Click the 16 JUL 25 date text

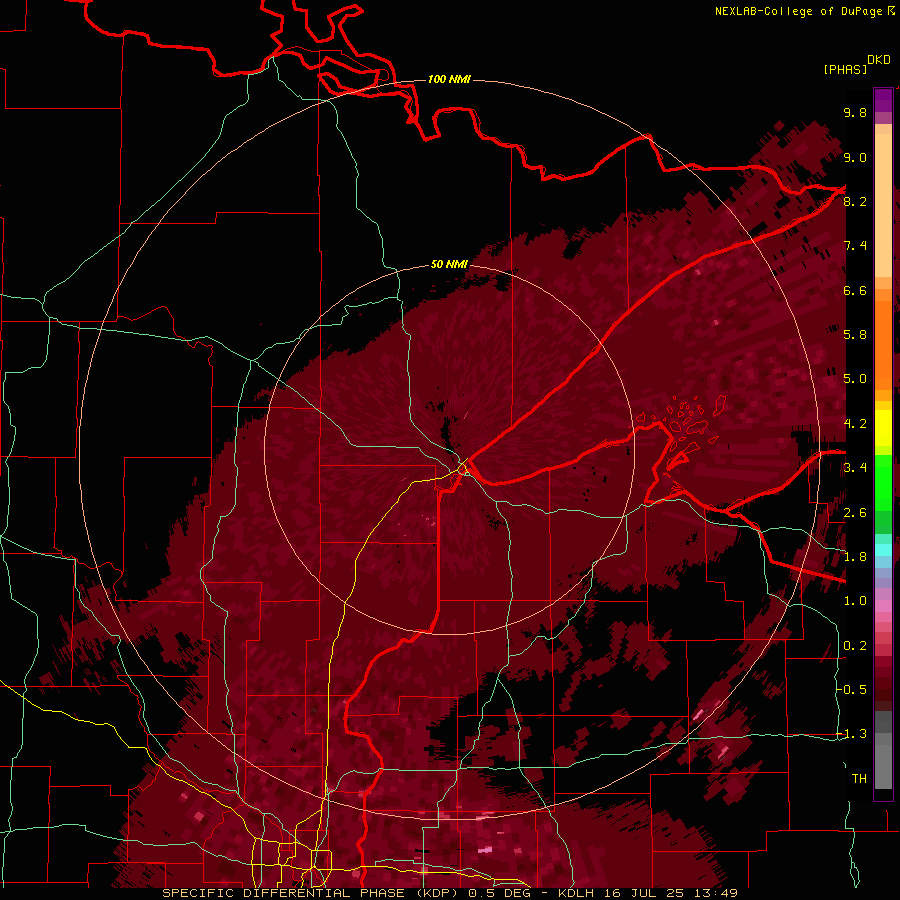[x=645, y=893]
